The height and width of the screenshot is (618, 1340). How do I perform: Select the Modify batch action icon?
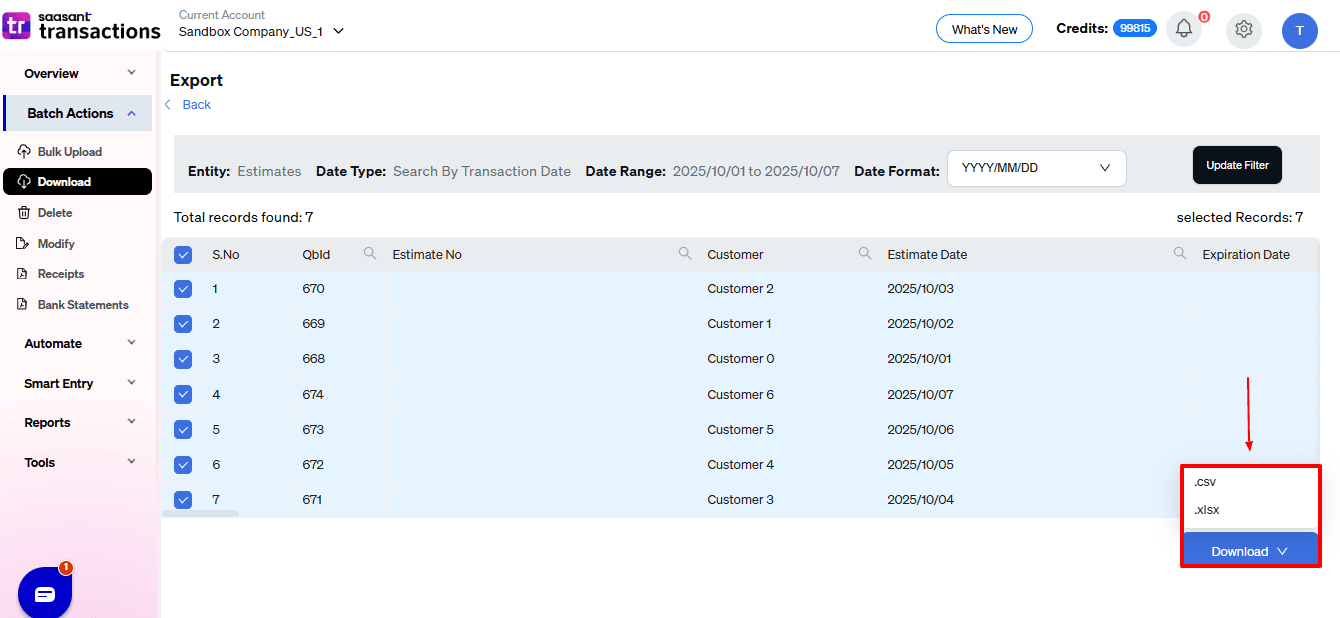pos(25,243)
